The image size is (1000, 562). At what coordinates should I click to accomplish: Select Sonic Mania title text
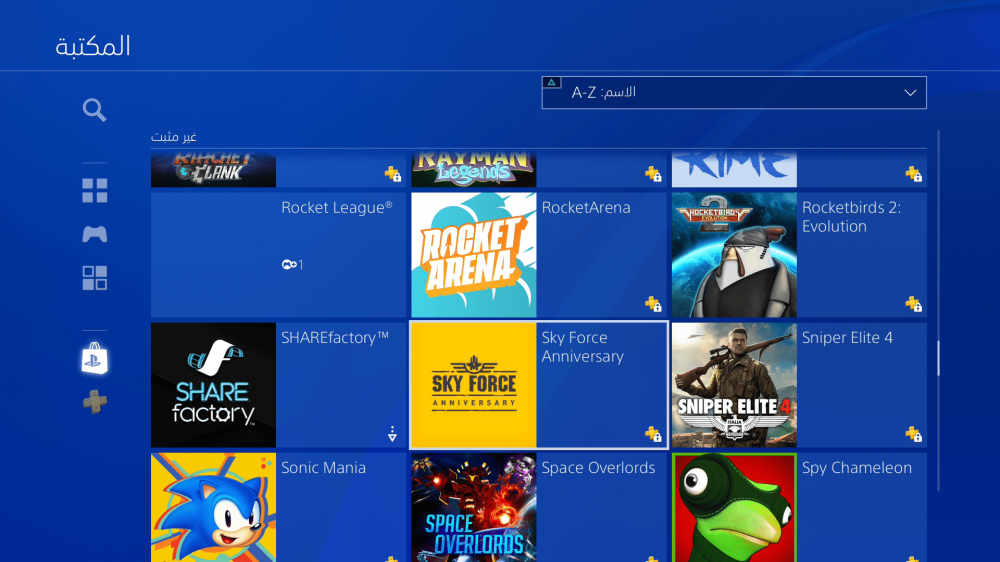pyautogui.click(x=323, y=468)
